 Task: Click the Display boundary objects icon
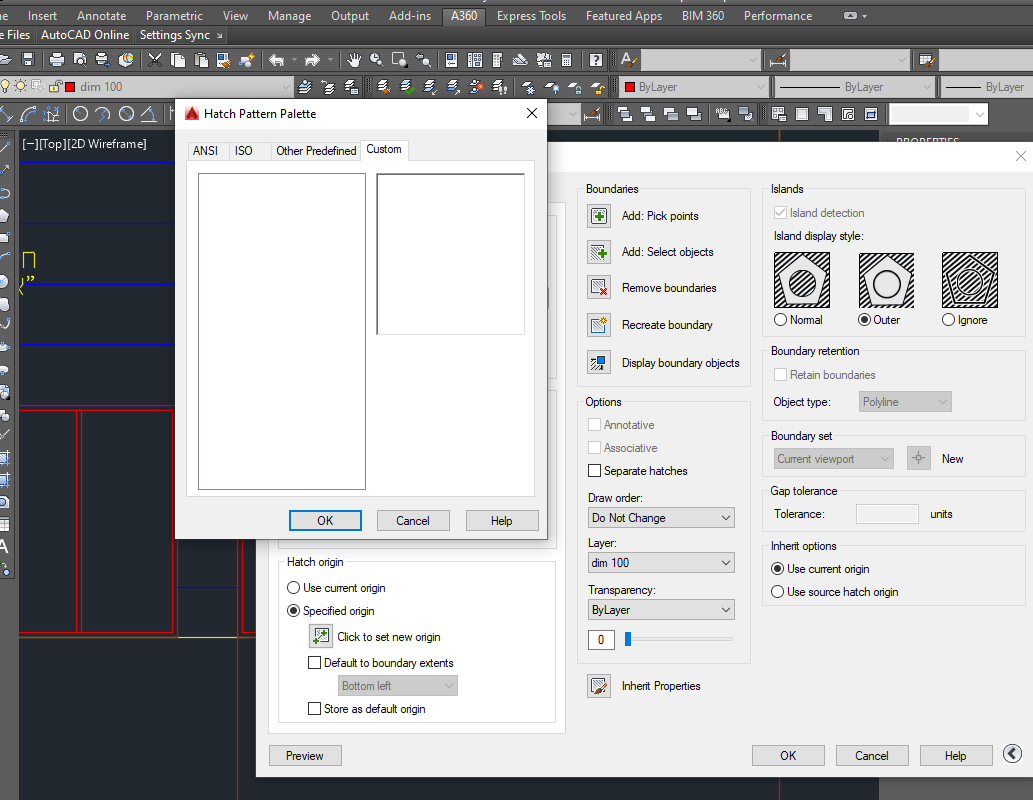599,363
